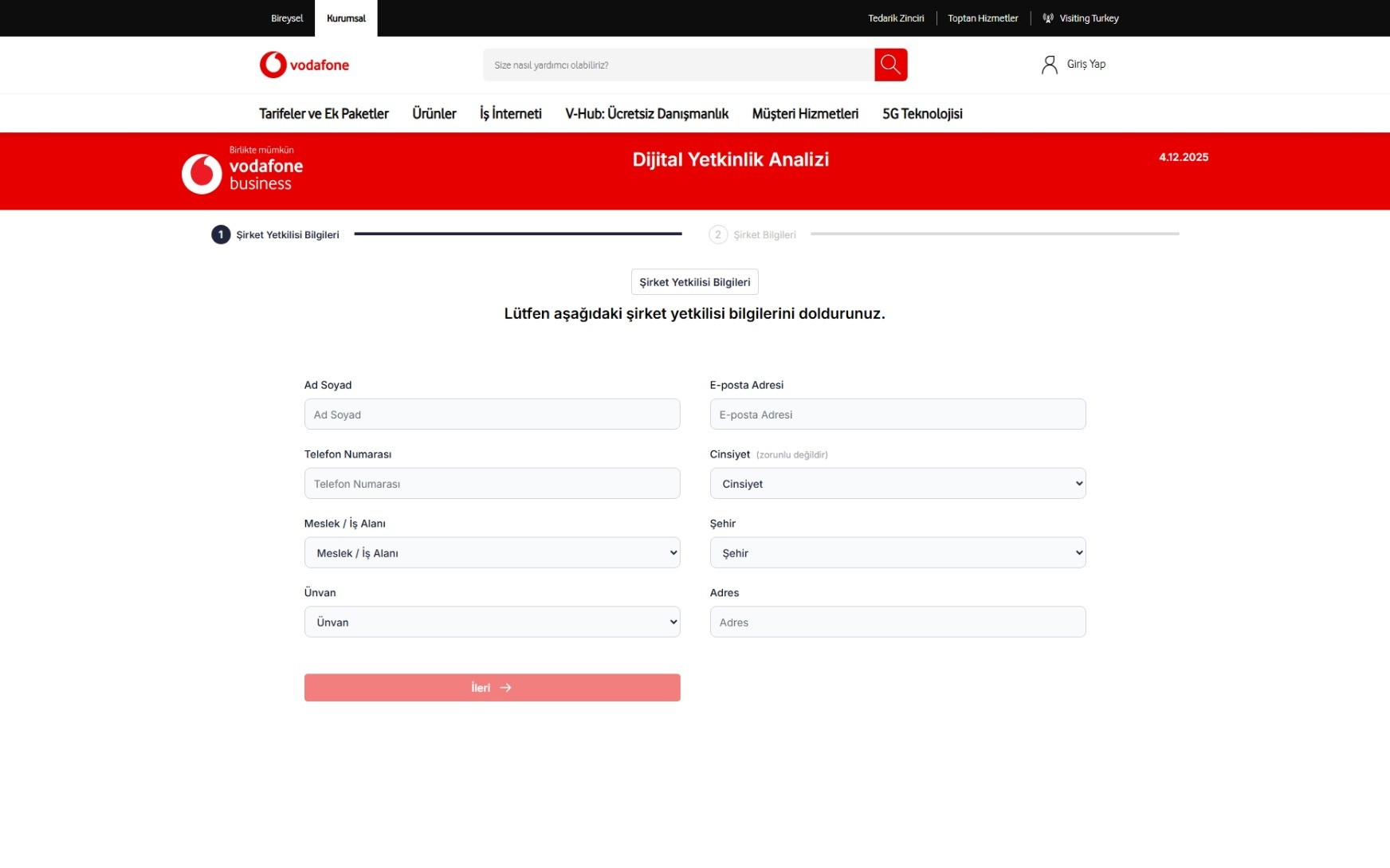This screenshot has height=868, width=1390.
Task: Select step 1 circle indicator
Action: tap(221, 234)
